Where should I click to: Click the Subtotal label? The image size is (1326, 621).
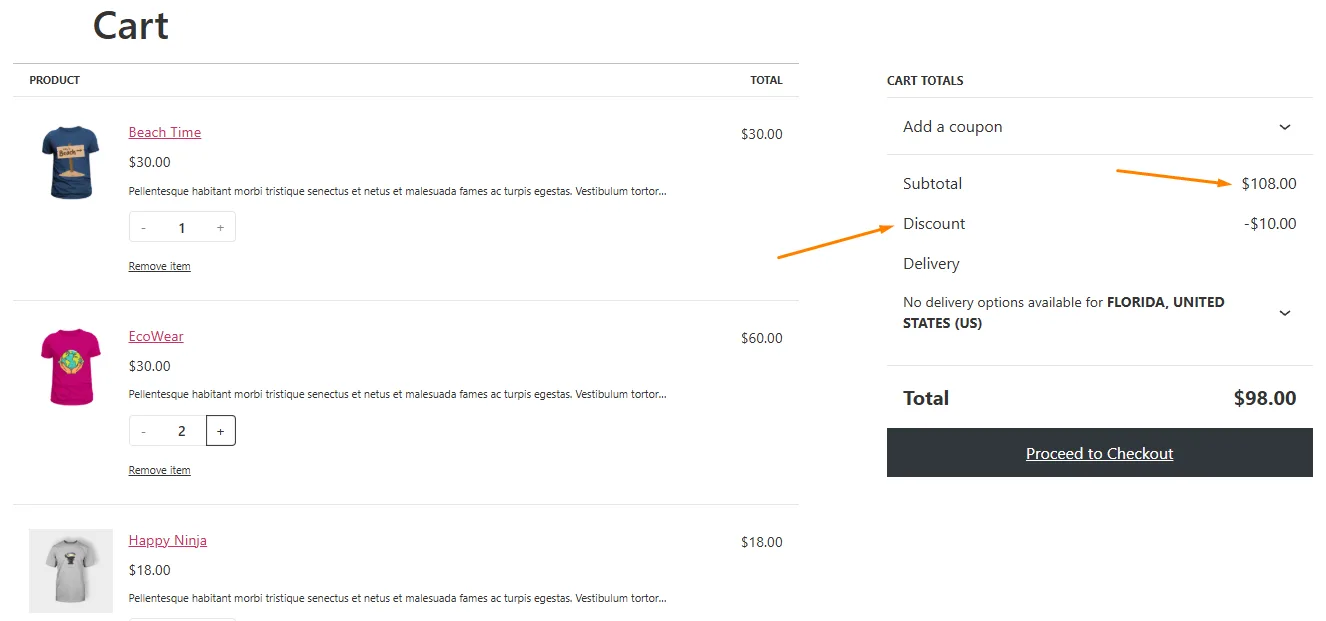click(932, 183)
